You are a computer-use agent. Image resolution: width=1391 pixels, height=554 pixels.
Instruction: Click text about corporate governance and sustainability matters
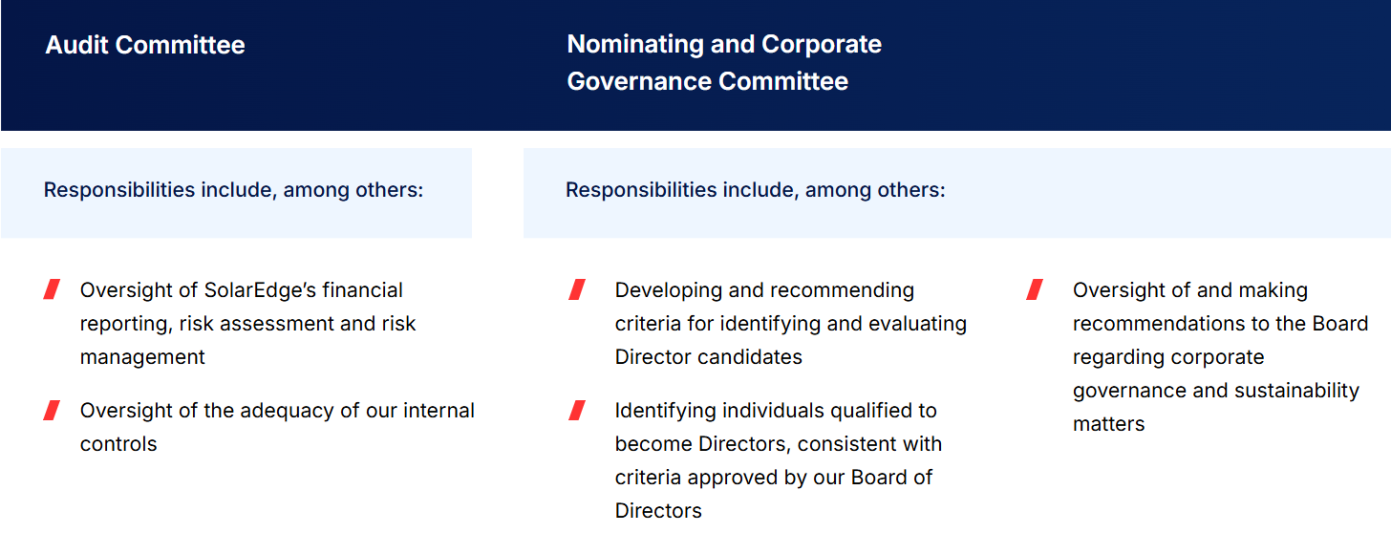coord(1220,357)
